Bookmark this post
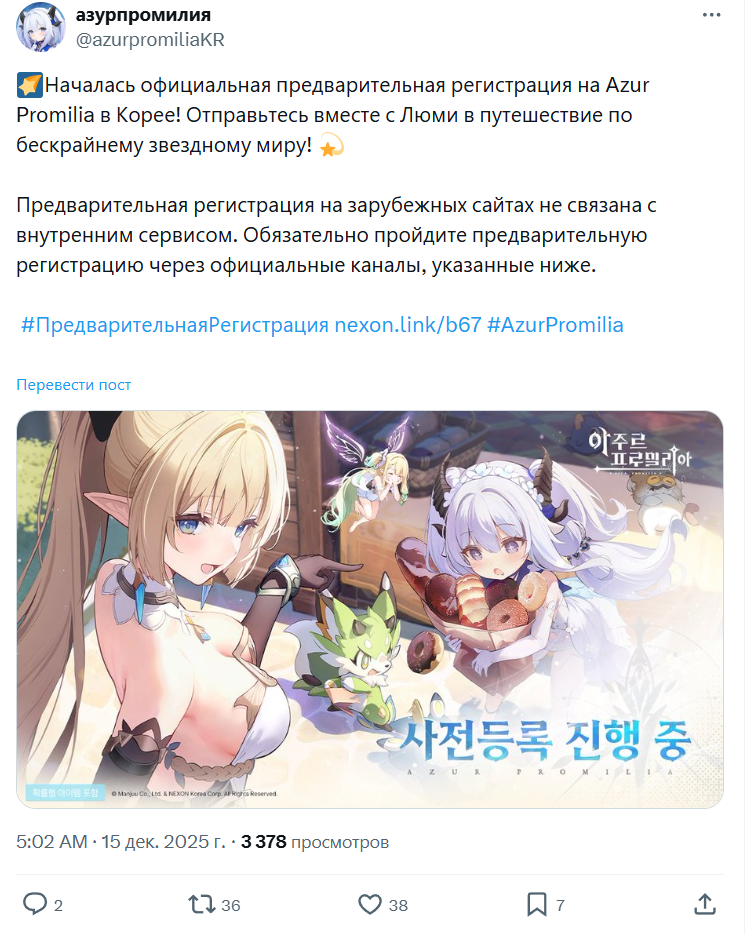Viewport: 749px width, 934px height. coord(537,904)
